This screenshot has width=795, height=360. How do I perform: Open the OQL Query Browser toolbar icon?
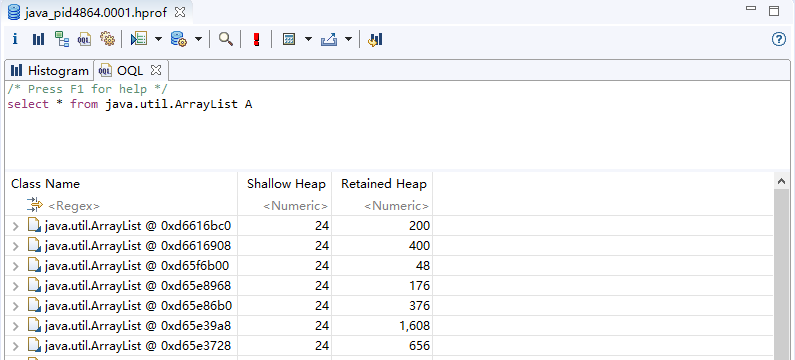(x=85, y=39)
